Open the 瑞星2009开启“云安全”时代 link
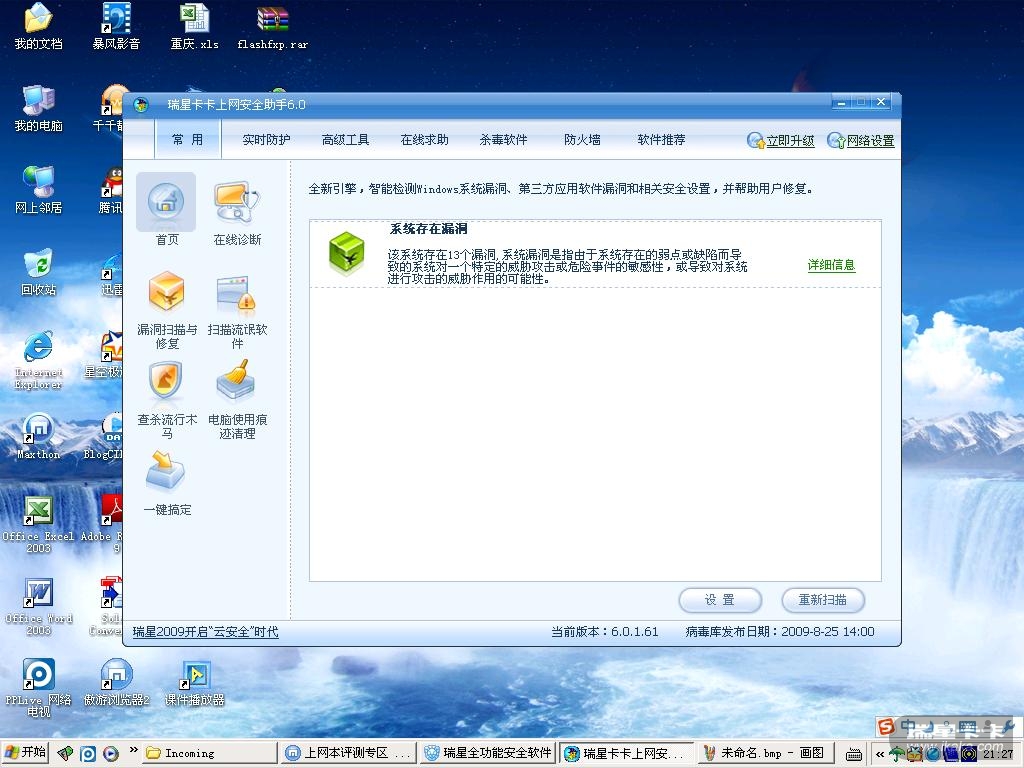The image size is (1024, 768). pyautogui.click(x=205, y=632)
